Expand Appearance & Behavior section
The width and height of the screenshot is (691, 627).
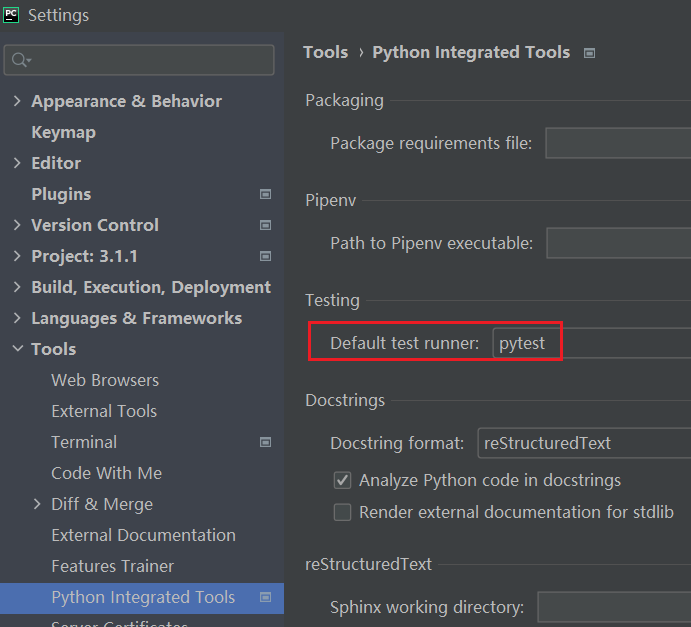tap(17, 101)
